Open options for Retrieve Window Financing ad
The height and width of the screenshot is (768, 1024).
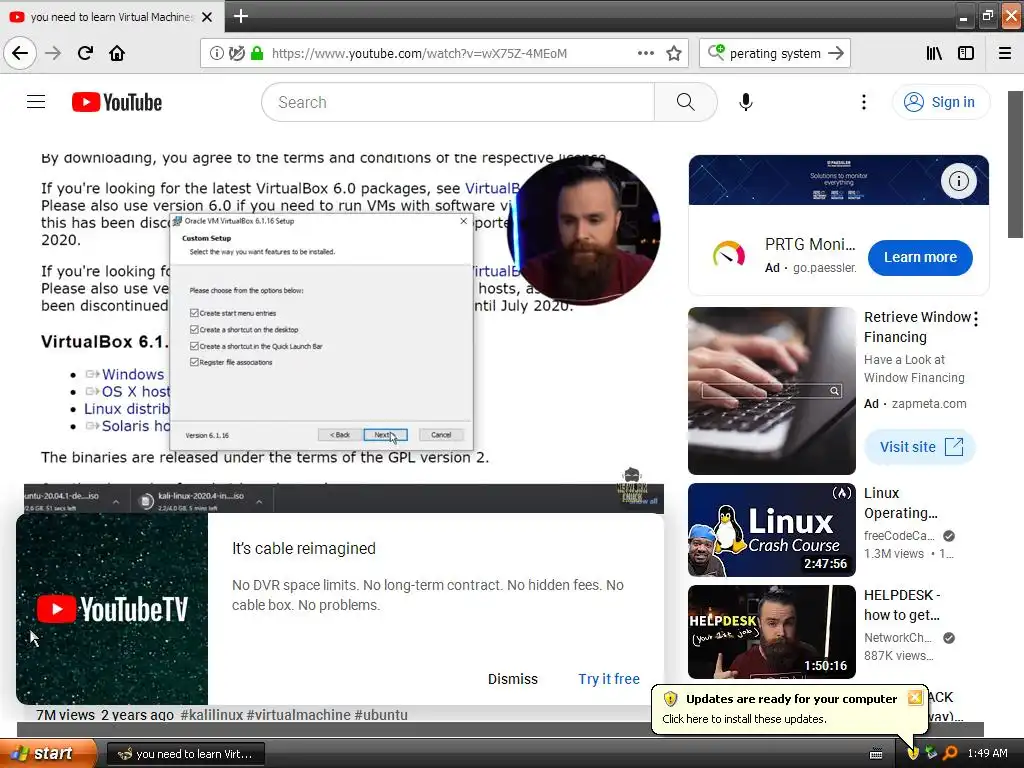(976, 319)
